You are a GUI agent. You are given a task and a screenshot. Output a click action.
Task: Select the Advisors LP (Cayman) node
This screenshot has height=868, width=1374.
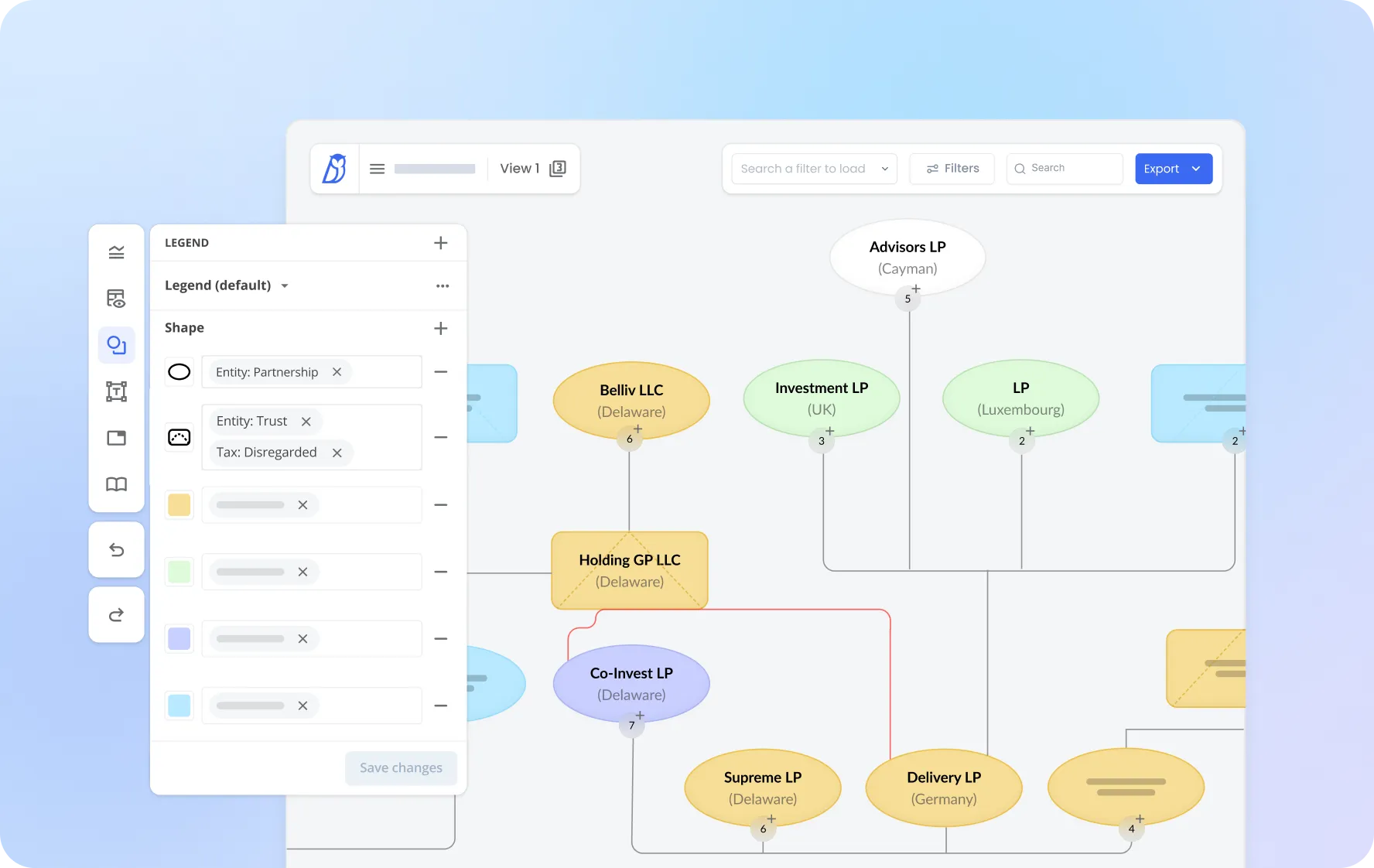click(x=907, y=258)
